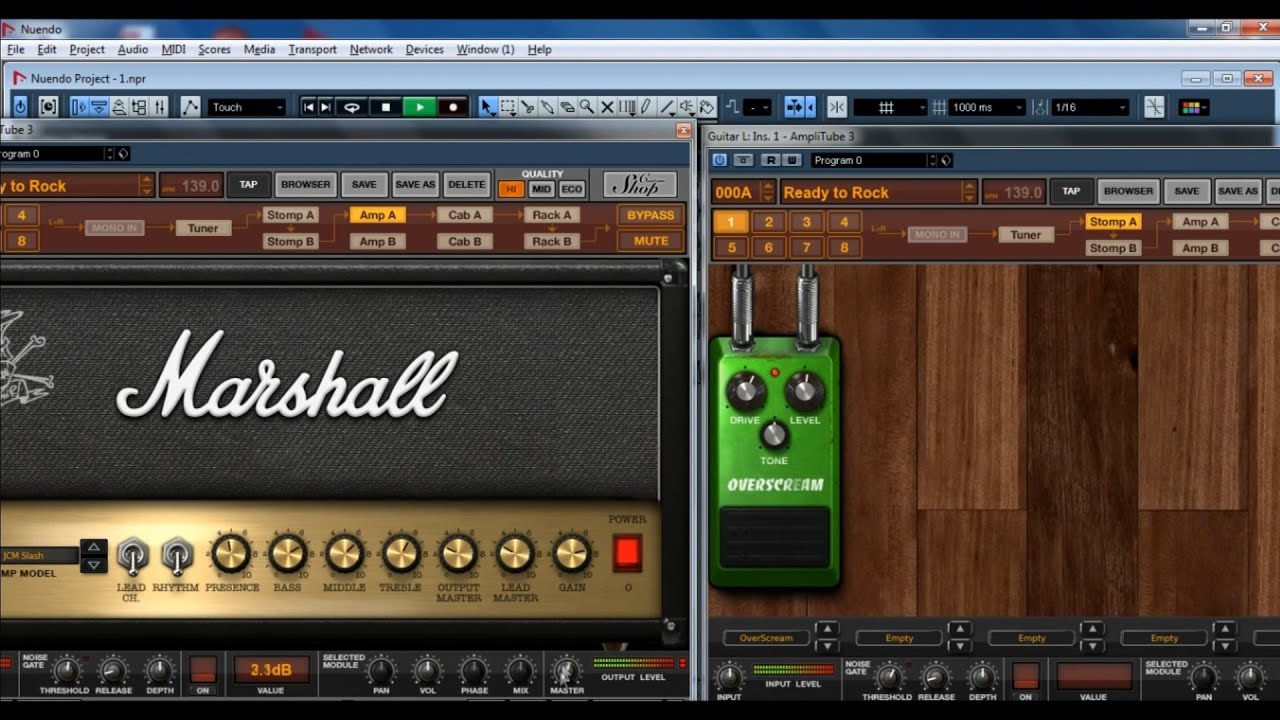Viewport: 1280px width, 720px height.
Task: Click the Stop transport button
Action: point(386,107)
